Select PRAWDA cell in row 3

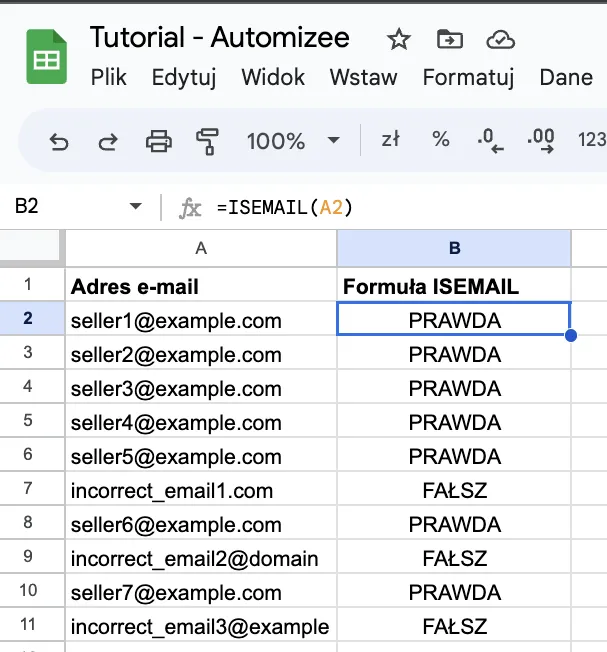point(454,353)
